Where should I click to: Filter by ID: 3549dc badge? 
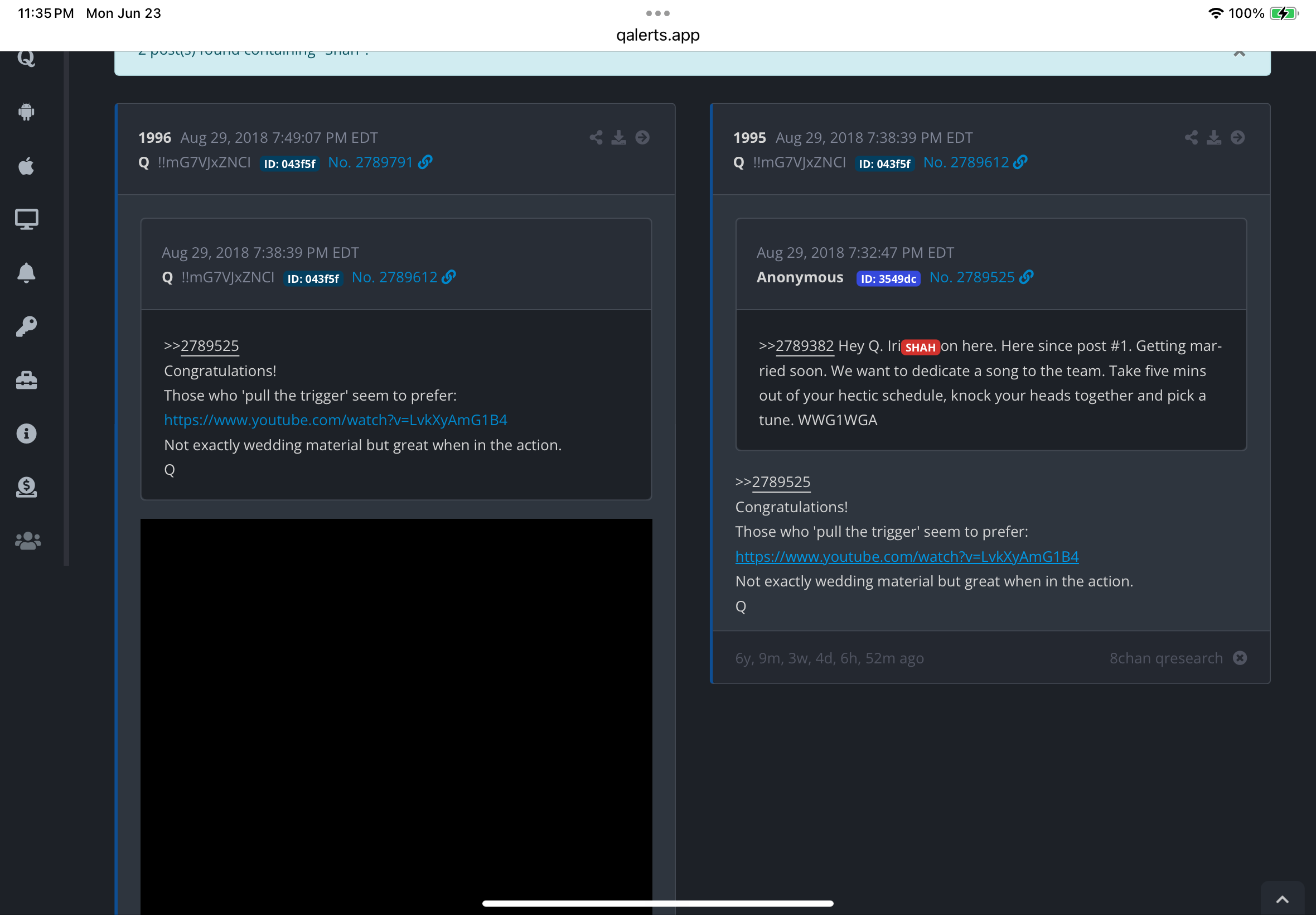point(888,278)
